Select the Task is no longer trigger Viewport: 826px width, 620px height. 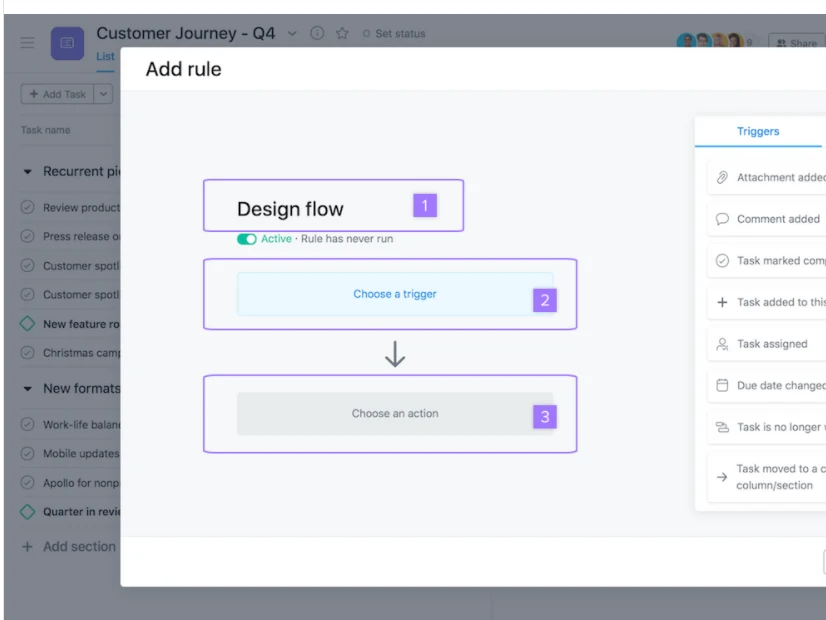tap(766, 427)
